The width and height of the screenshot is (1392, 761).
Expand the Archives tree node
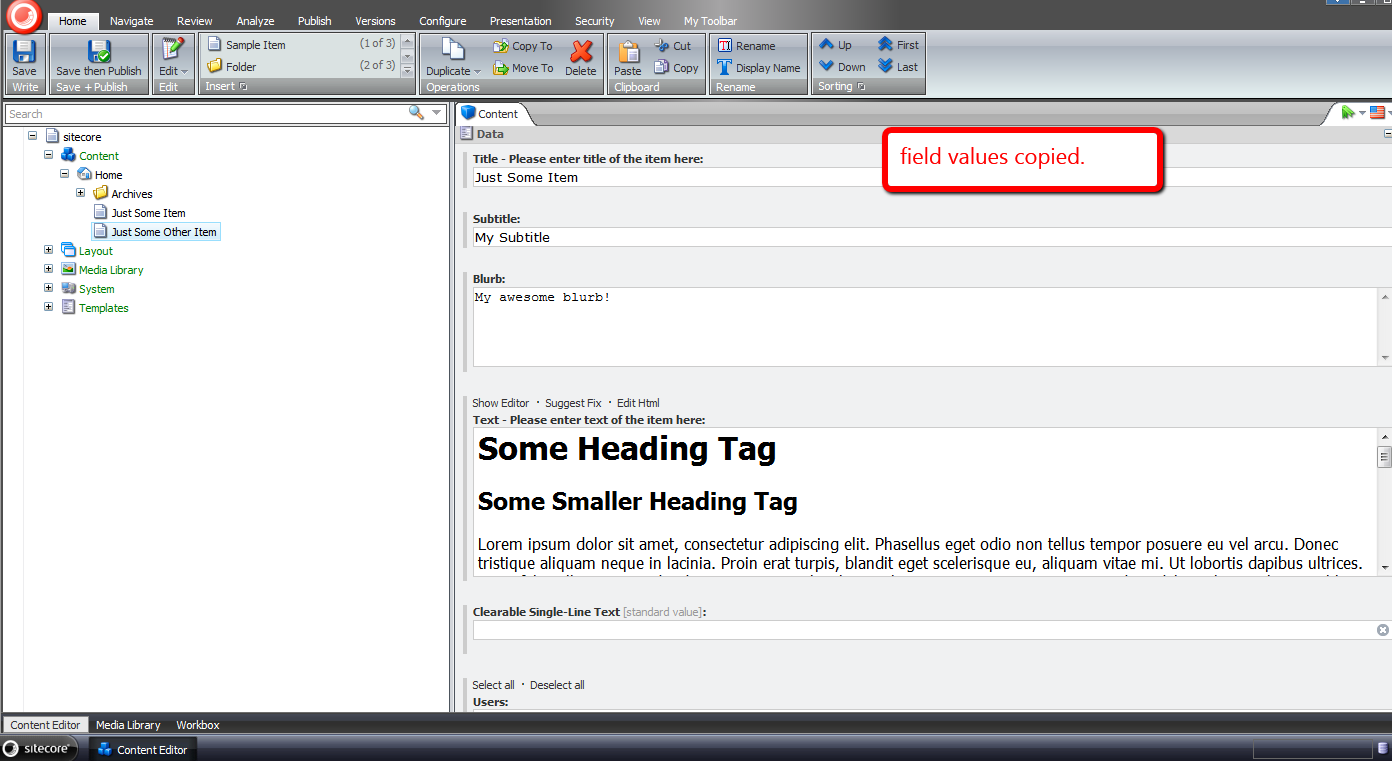point(81,193)
